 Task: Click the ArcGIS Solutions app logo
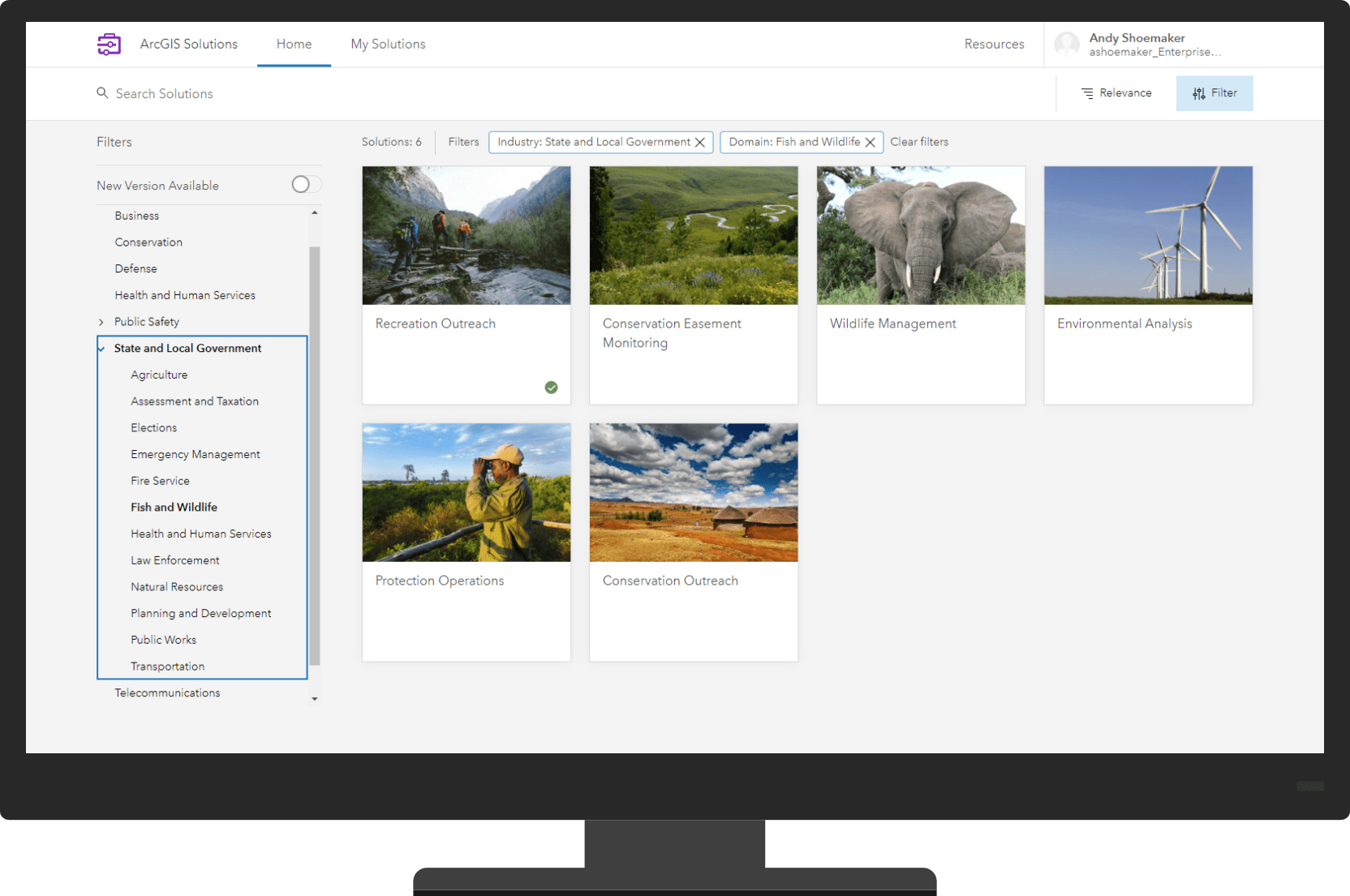[108, 44]
